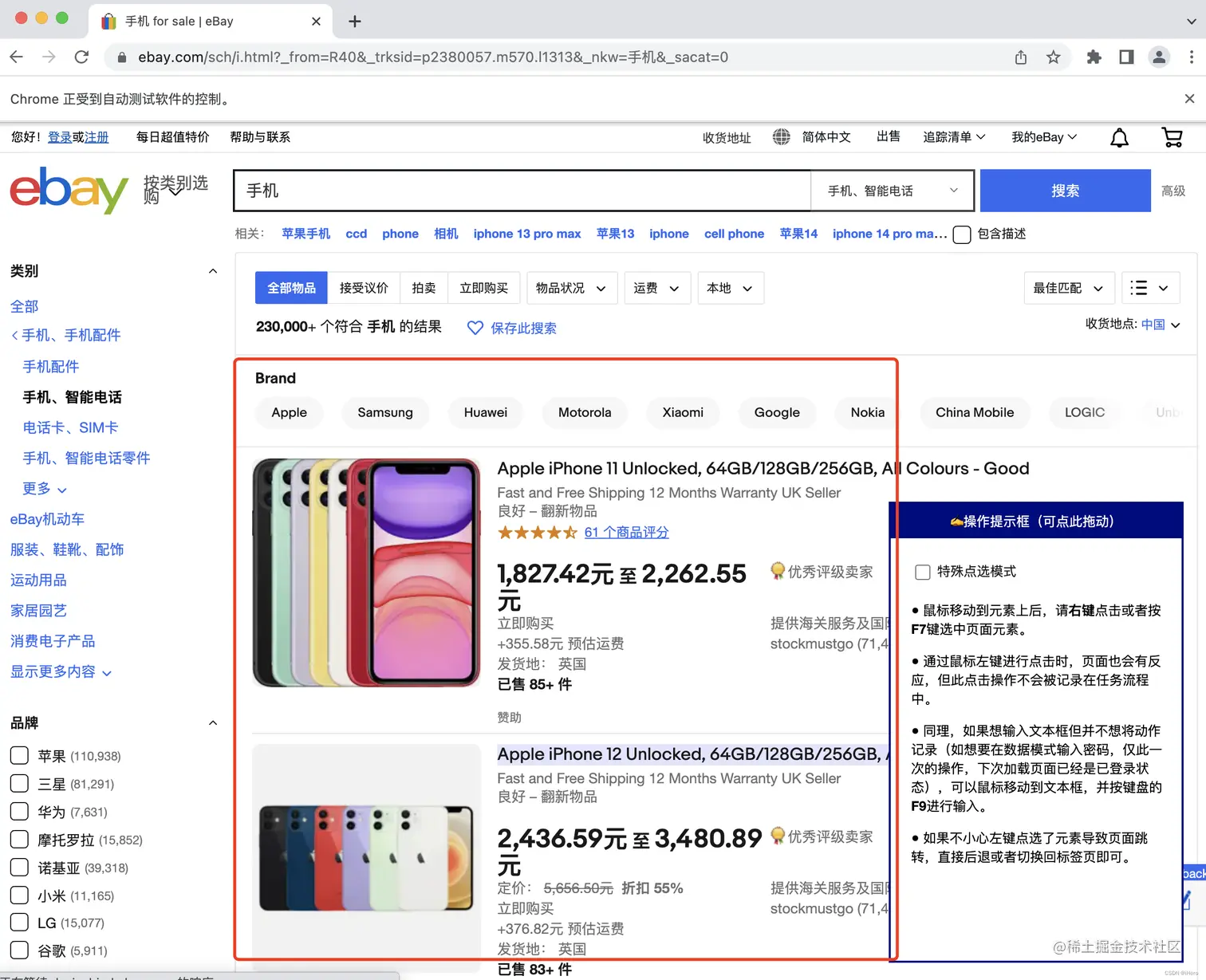Check the 苹果 brand filter checkbox

click(x=19, y=755)
